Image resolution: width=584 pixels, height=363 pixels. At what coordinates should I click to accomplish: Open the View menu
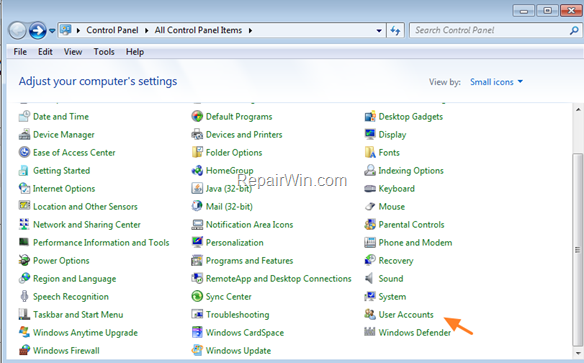[73, 52]
